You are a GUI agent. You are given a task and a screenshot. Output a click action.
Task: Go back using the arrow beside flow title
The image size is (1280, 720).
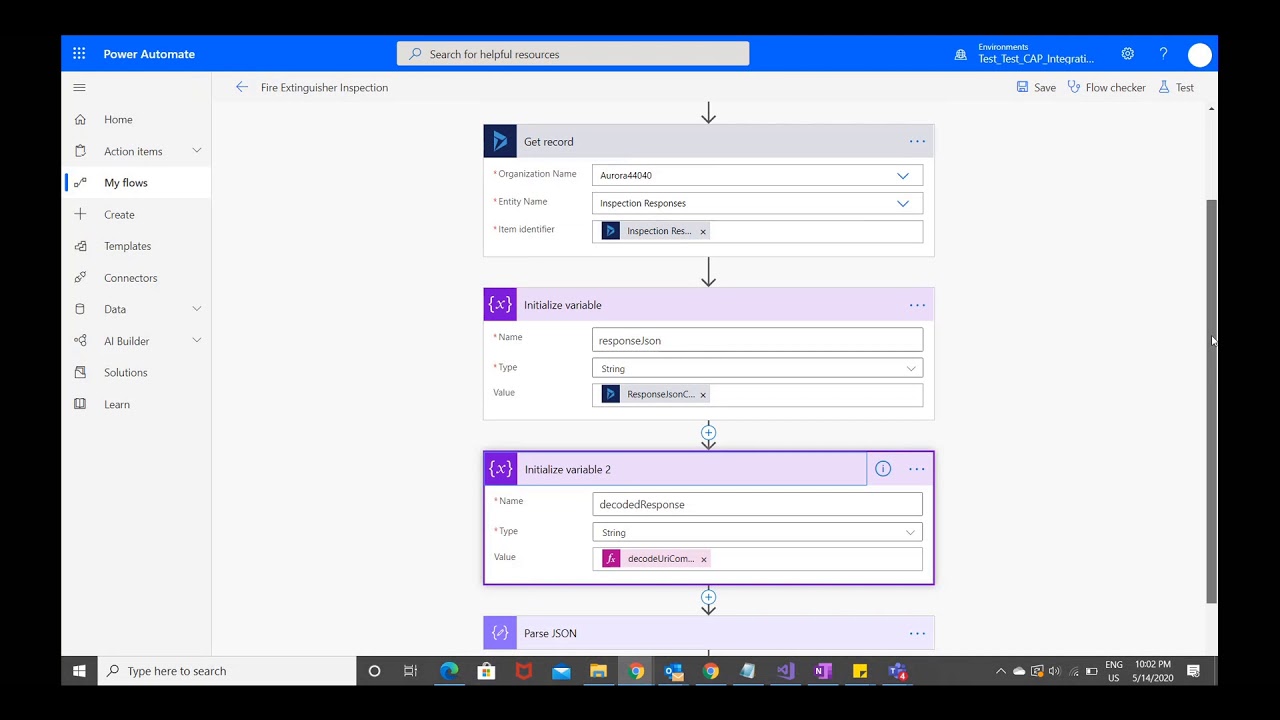[x=242, y=87]
